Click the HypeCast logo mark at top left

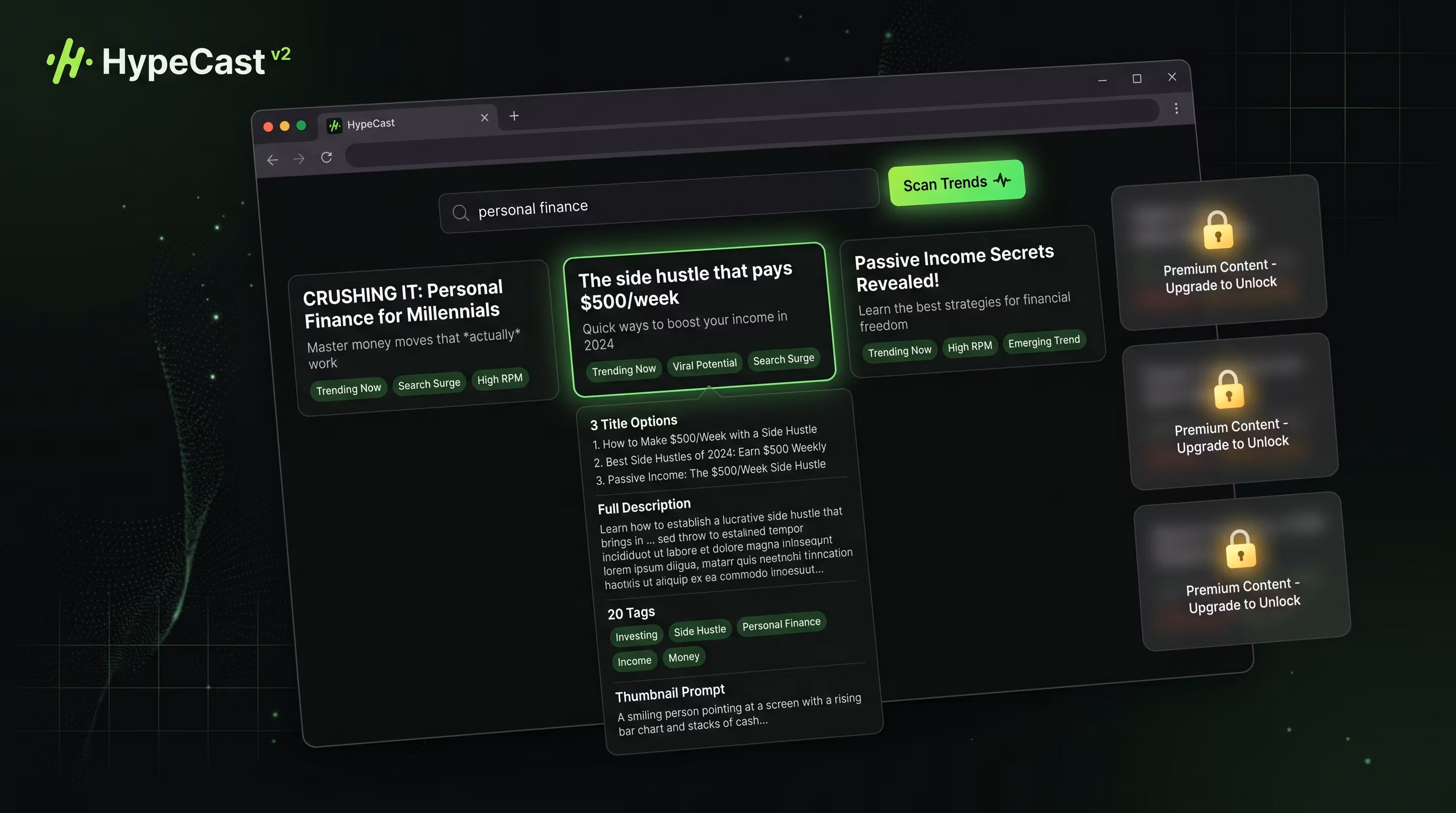(x=69, y=61)
